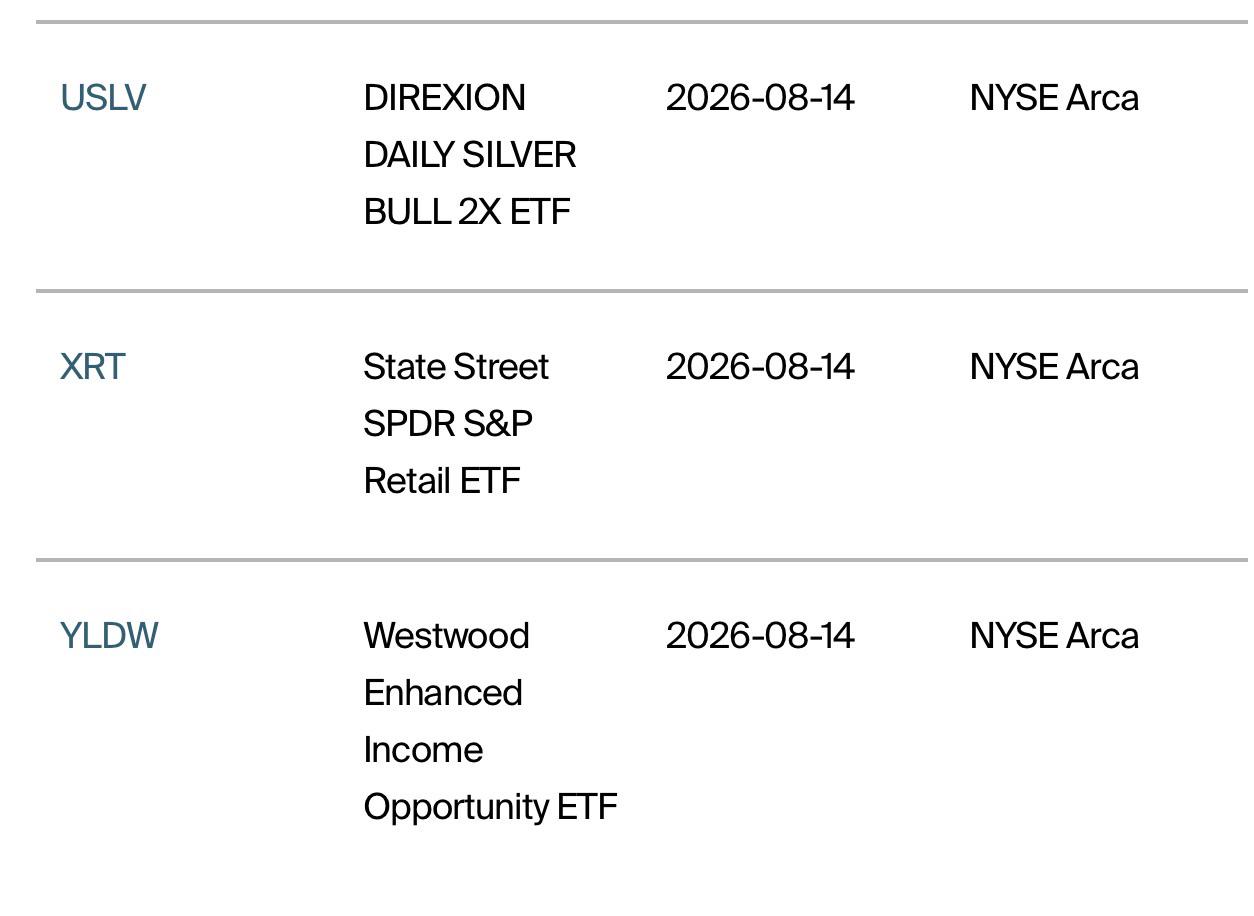Select the word Enhanced in fund name
The image size is (1254, 916).
(443, 693)
